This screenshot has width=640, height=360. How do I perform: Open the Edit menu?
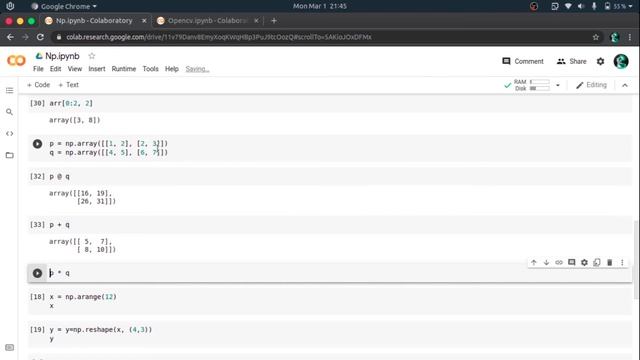[x=56, y=69]
